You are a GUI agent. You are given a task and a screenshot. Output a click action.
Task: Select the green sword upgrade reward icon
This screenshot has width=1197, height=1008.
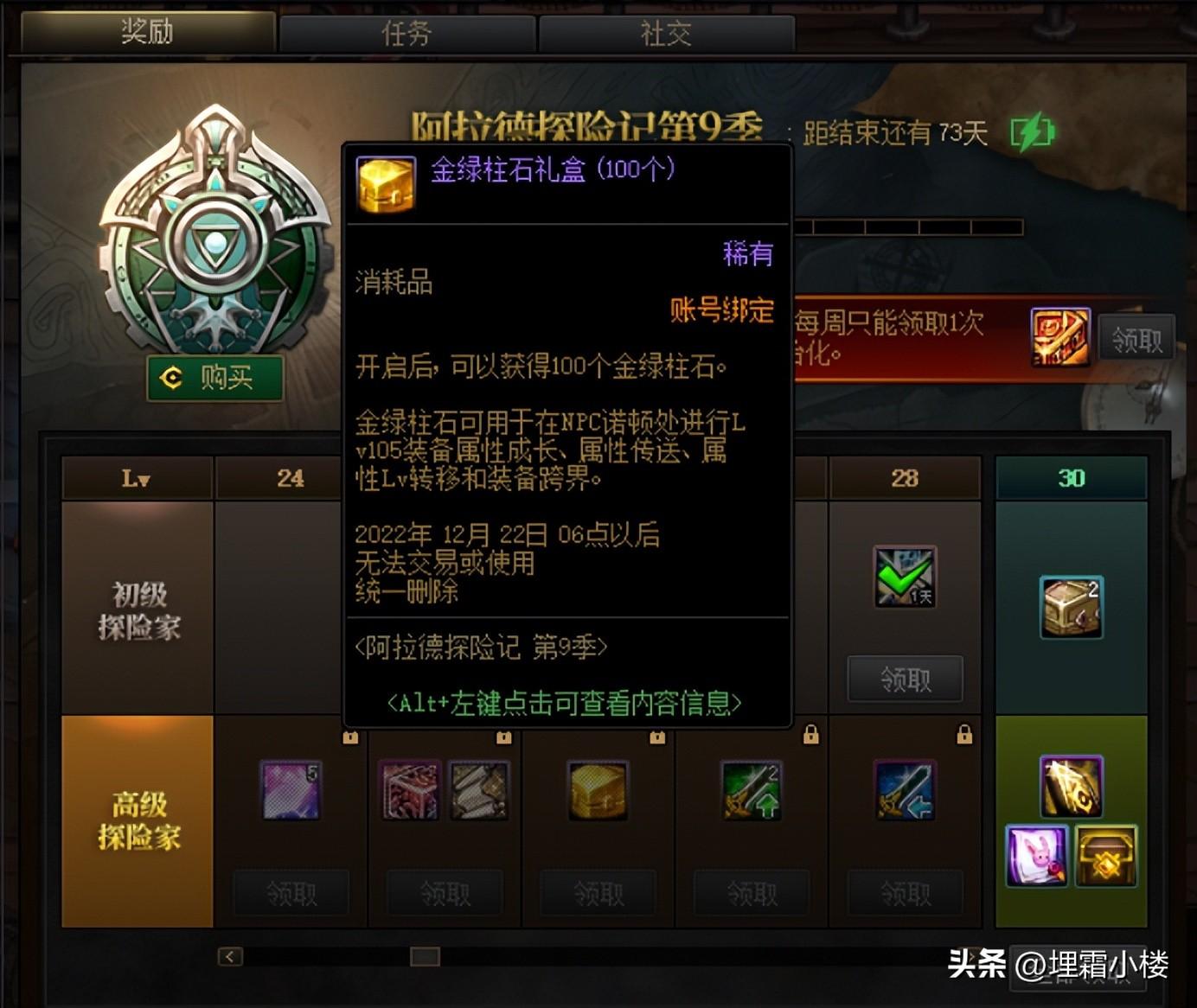click(752, 790)
